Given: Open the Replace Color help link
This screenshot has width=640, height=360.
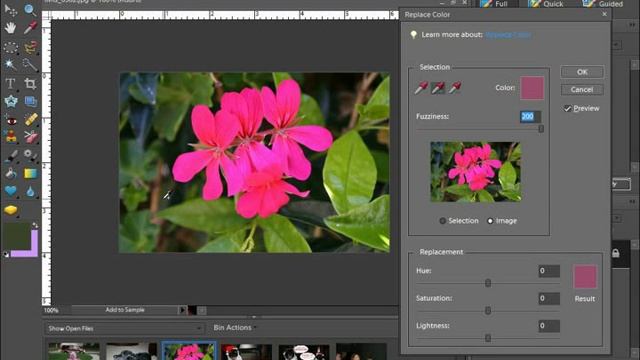Looking at the screenshot, I should [509, 35].
